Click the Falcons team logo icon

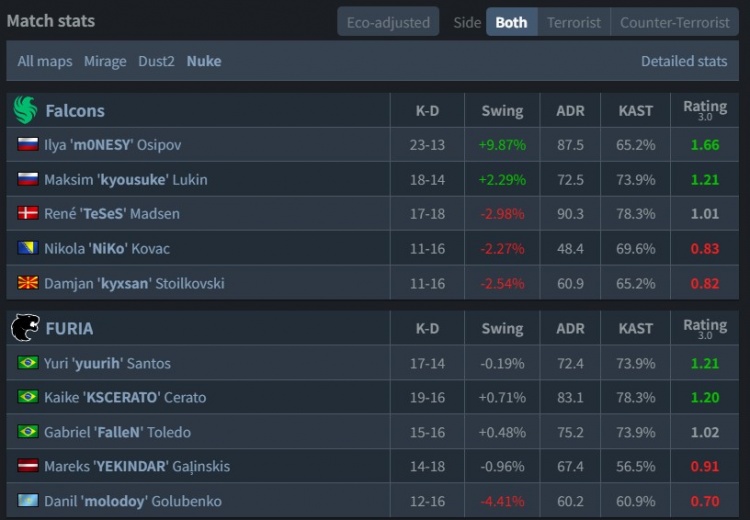tap(25, 110)
